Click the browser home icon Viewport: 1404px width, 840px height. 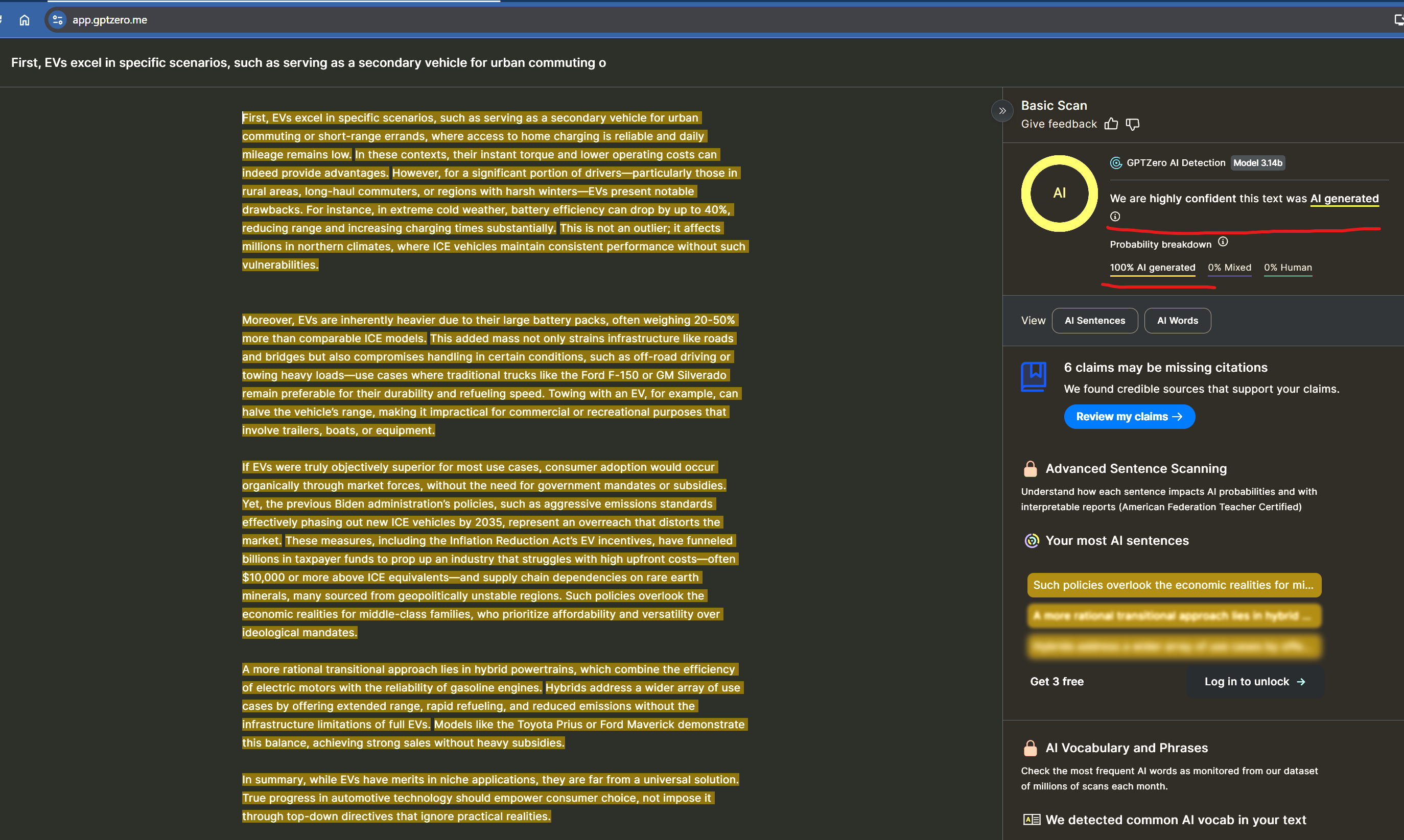[25, 20]
